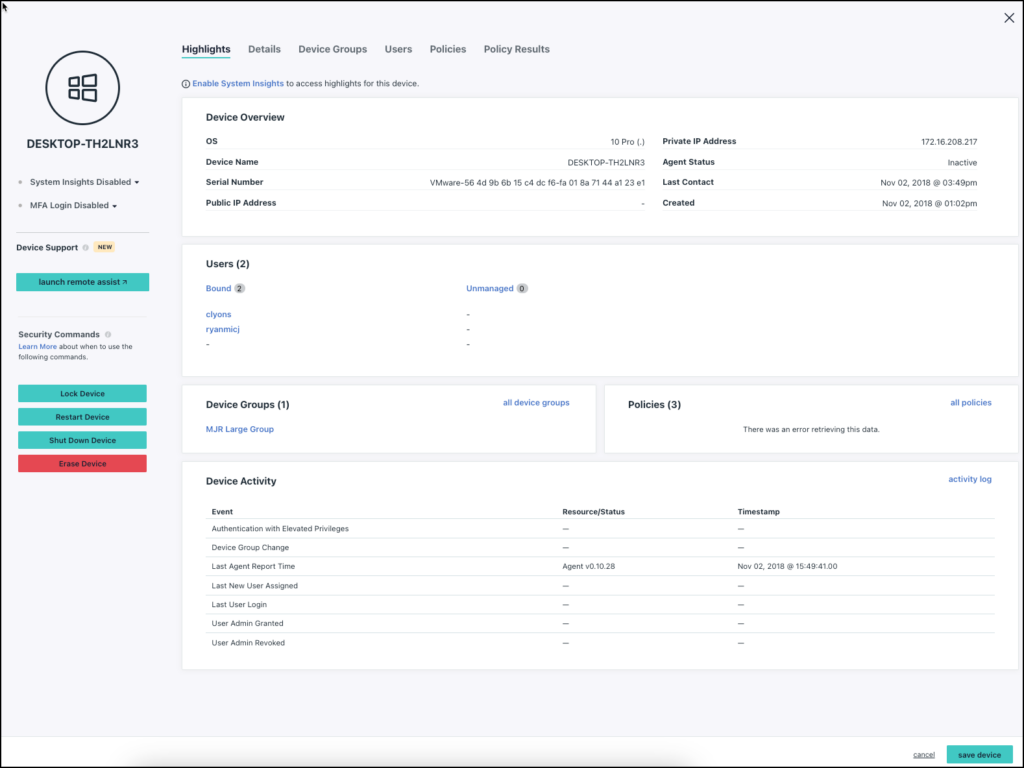
Task: Open the clyons bound user link
Action: tap(218, 314)
